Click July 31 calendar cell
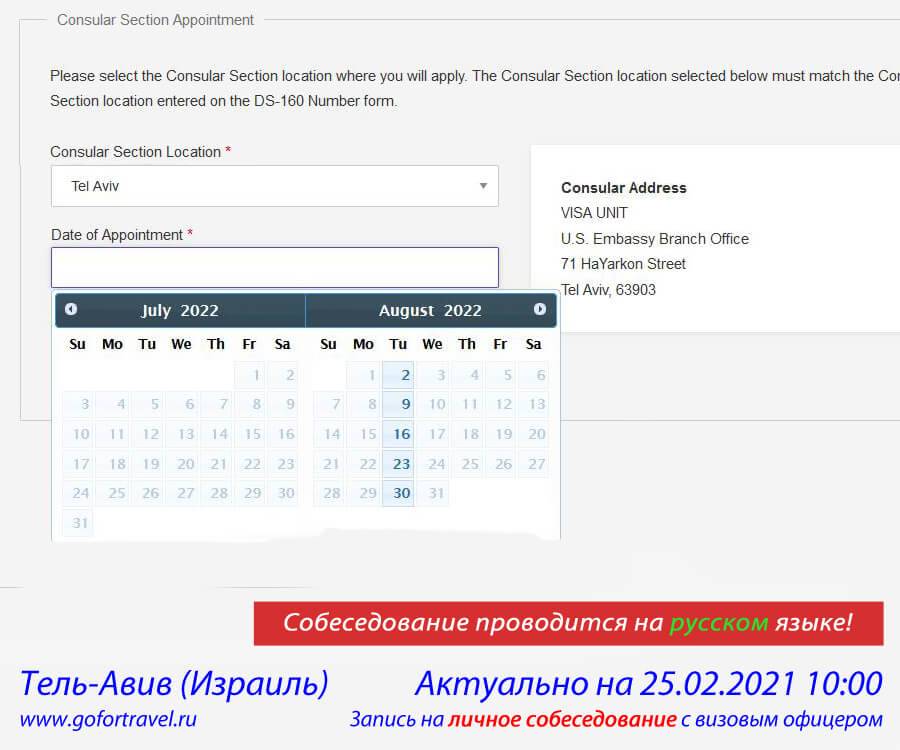Viewport: 900px width, 750px height. [79, 522]
